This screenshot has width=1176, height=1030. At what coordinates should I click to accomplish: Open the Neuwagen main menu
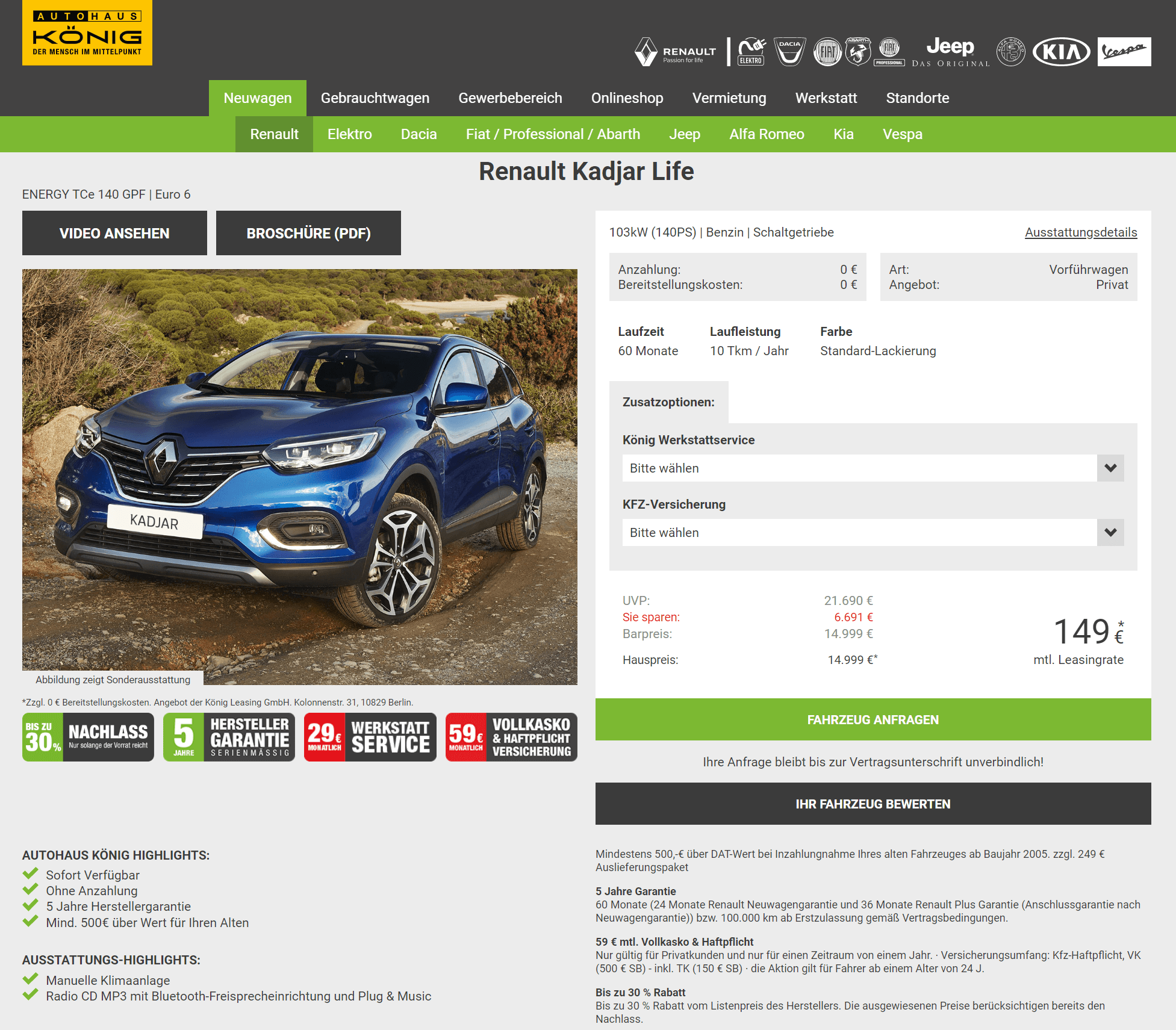pyautogui.click(x=258, y=98)
